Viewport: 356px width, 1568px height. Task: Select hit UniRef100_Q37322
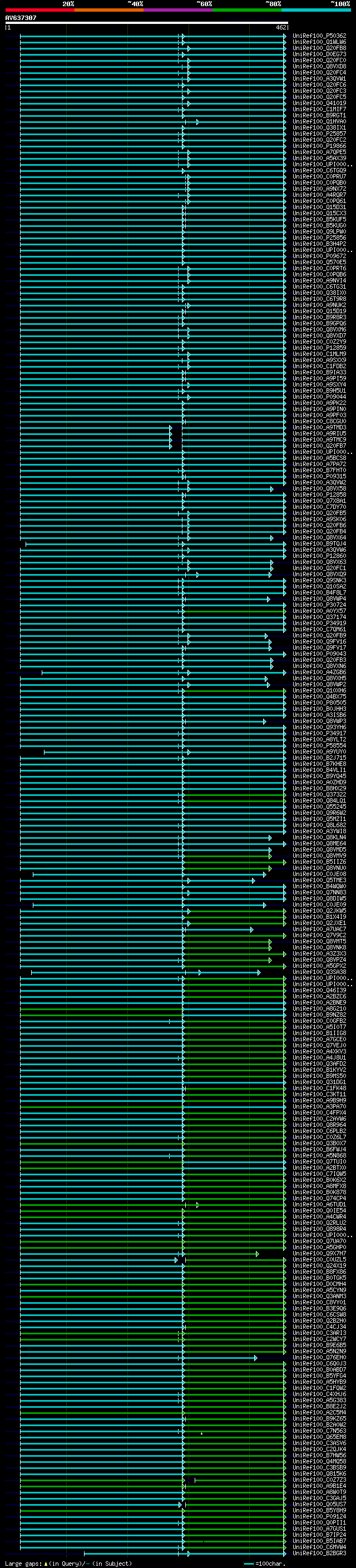[x=319, y=794]
